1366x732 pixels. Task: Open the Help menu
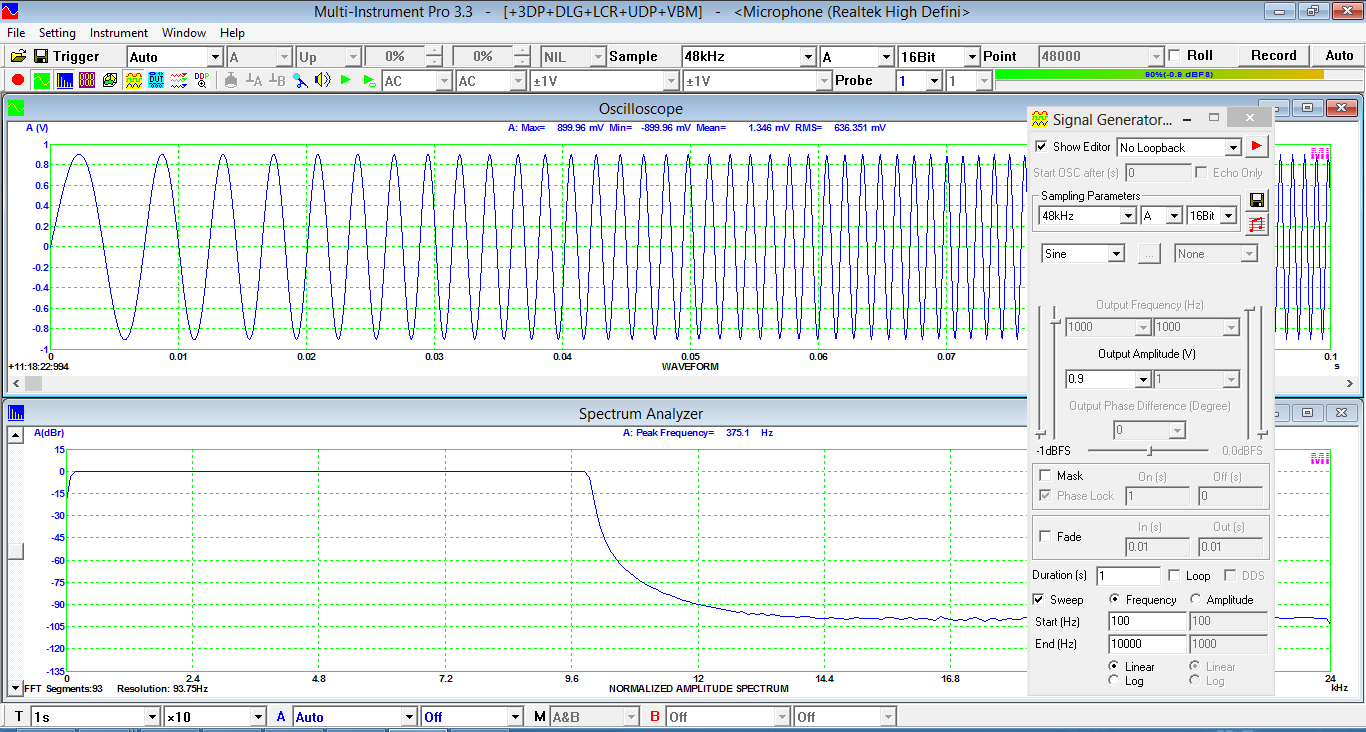(x=232, y=33)
